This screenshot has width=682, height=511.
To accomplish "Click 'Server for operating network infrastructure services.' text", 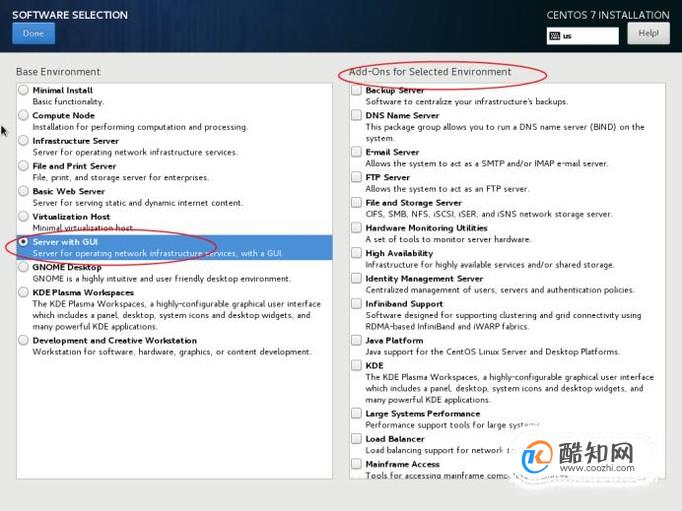I will click(x=135, y=152).
